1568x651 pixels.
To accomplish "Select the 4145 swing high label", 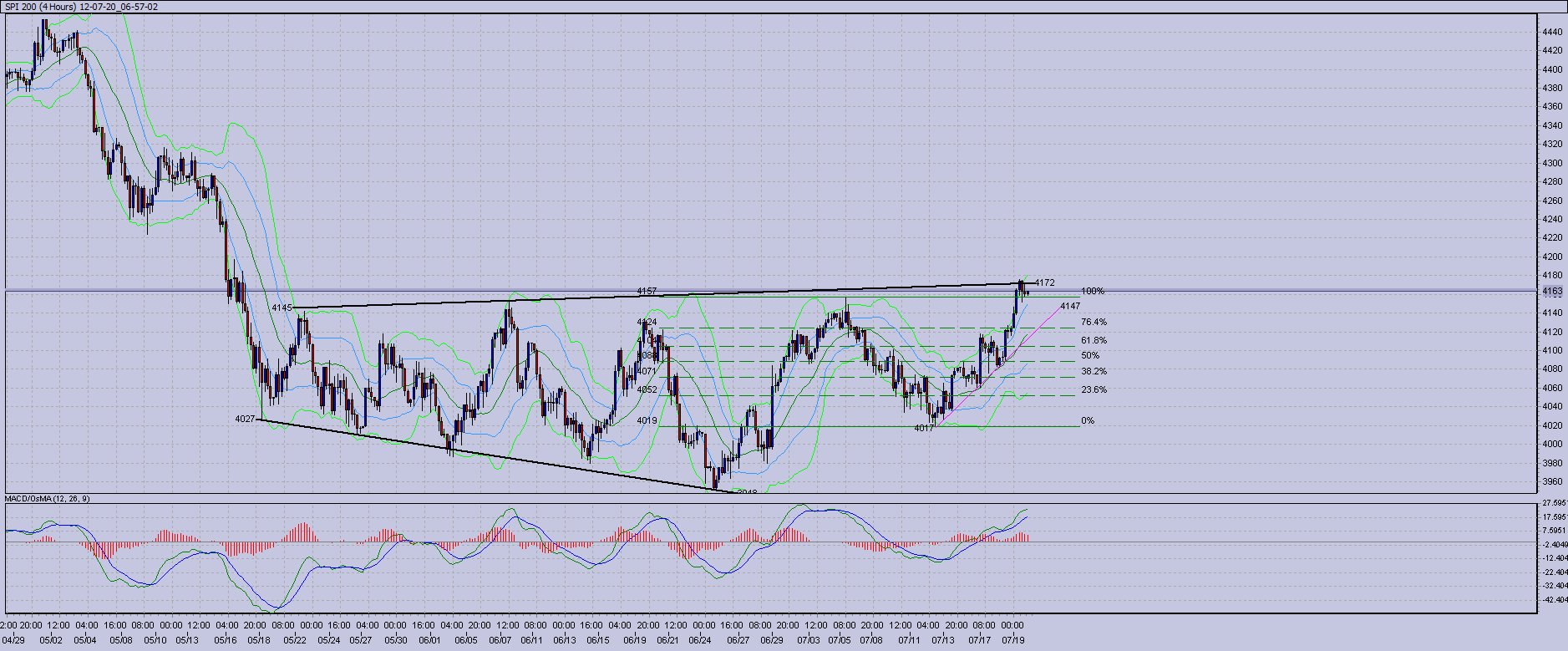I will (x=282, y=308).
